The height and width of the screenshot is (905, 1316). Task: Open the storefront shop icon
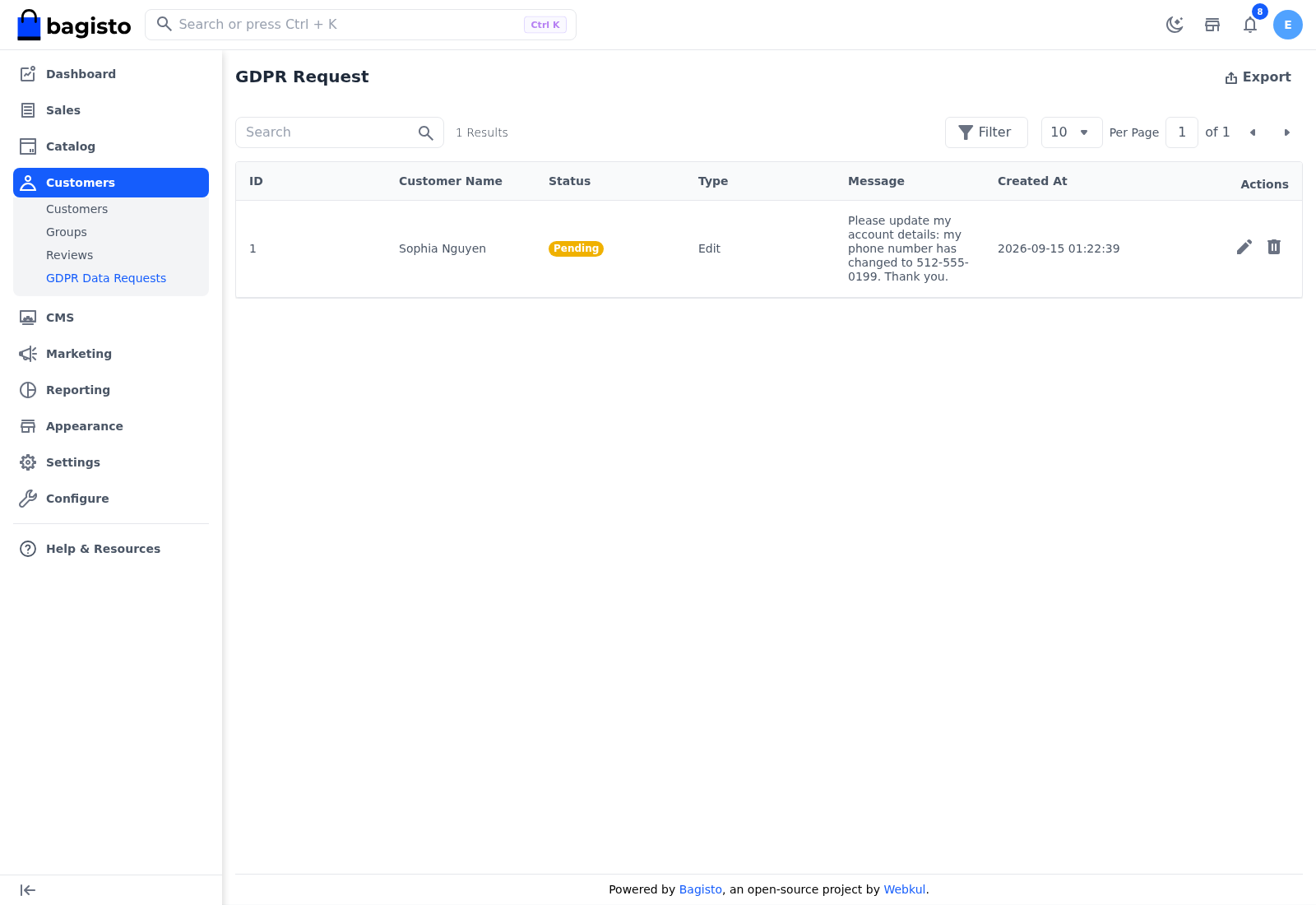click(1212, 25)
